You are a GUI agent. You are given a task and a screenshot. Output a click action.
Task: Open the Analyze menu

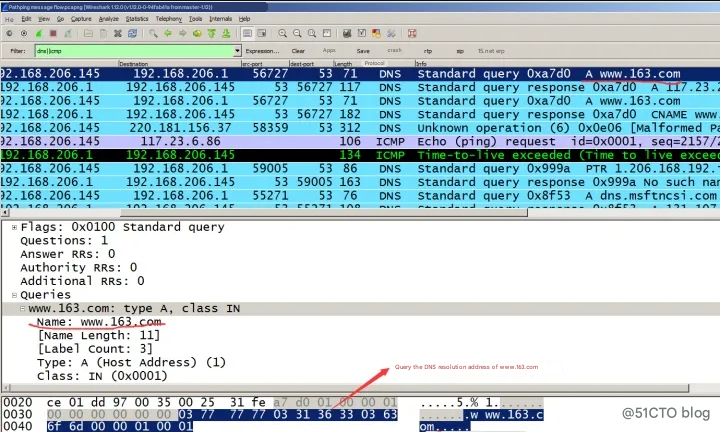[x=108, y=19]
